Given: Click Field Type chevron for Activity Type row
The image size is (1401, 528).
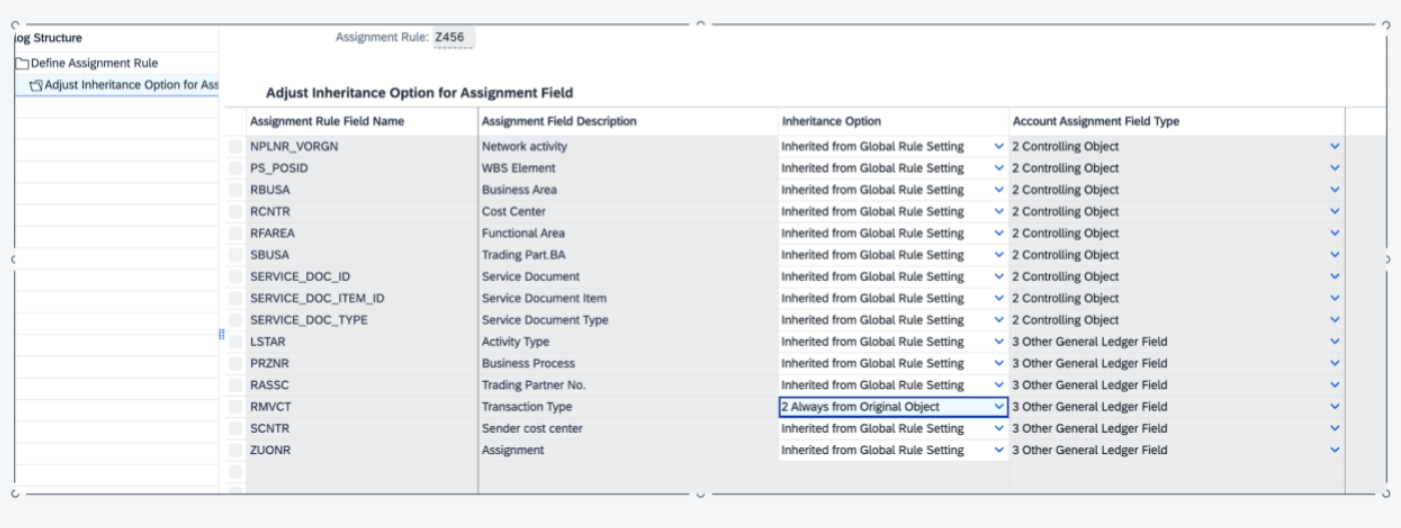Looking at the screenshot, I should [1334, 341].
